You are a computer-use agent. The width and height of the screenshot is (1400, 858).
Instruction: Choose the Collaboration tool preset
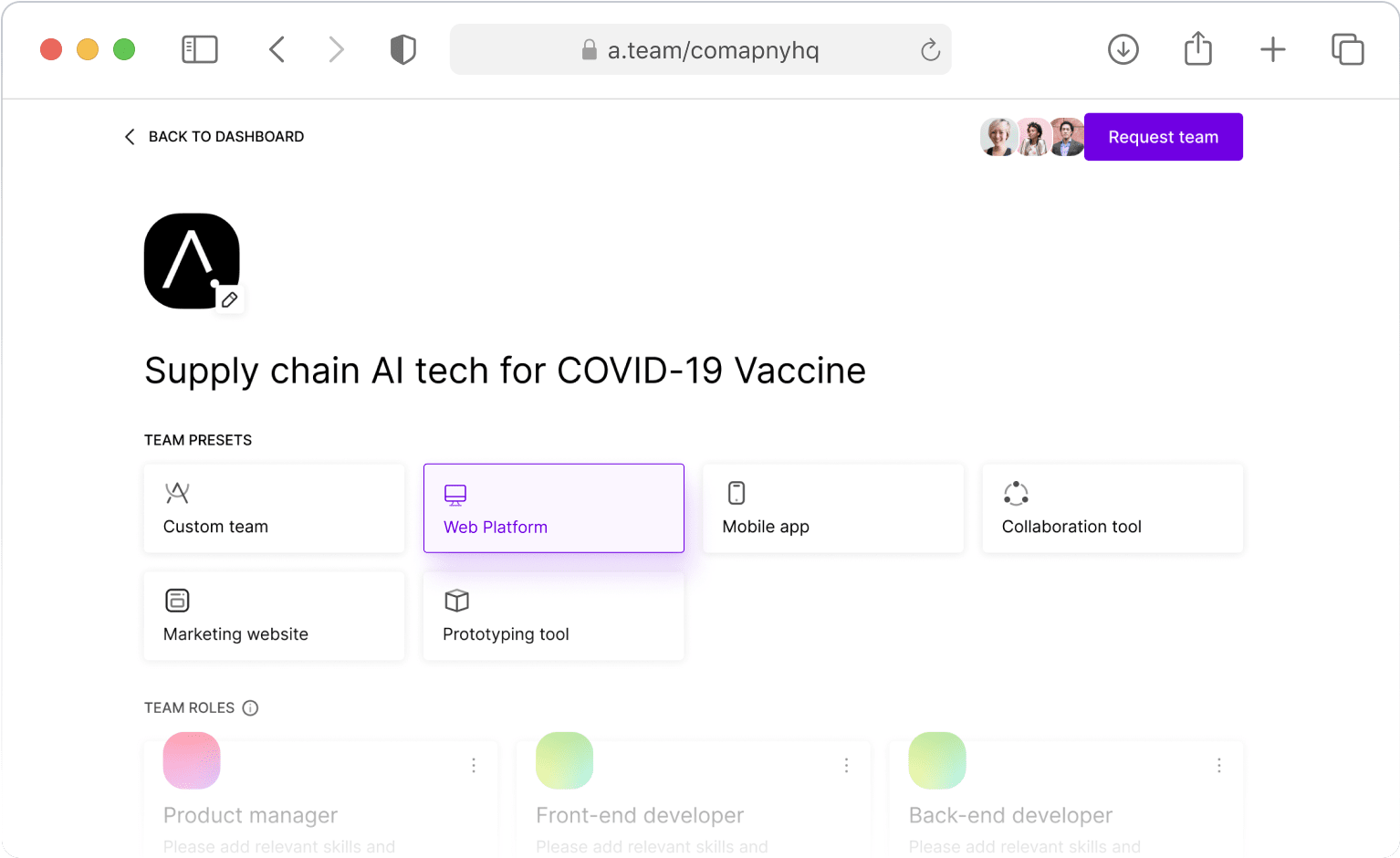(1112, 508)
